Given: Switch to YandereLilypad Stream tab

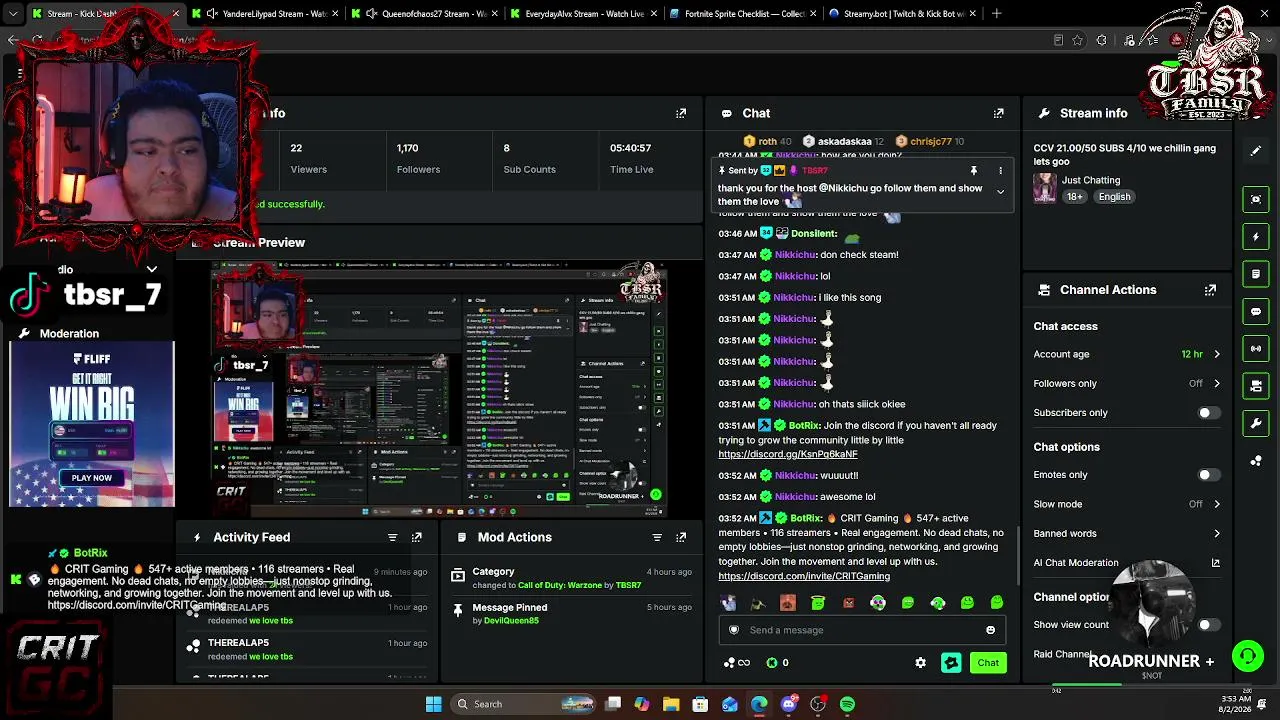Looking at the screenshot, I should pyautogui.click(x=267, y=14).
